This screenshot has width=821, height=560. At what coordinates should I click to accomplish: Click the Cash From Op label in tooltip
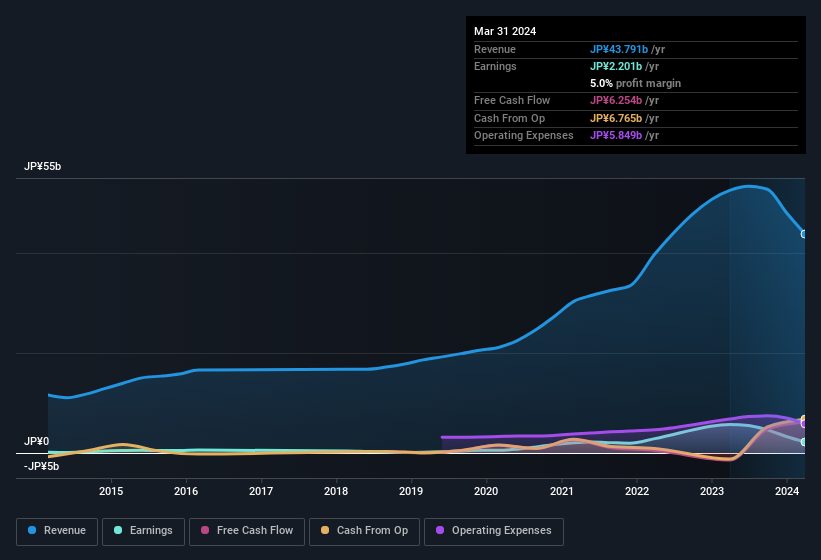[509, 118]
